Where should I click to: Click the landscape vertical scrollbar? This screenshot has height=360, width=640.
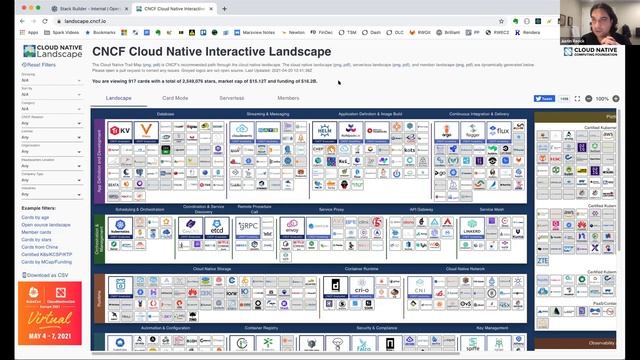pos(619,180)
